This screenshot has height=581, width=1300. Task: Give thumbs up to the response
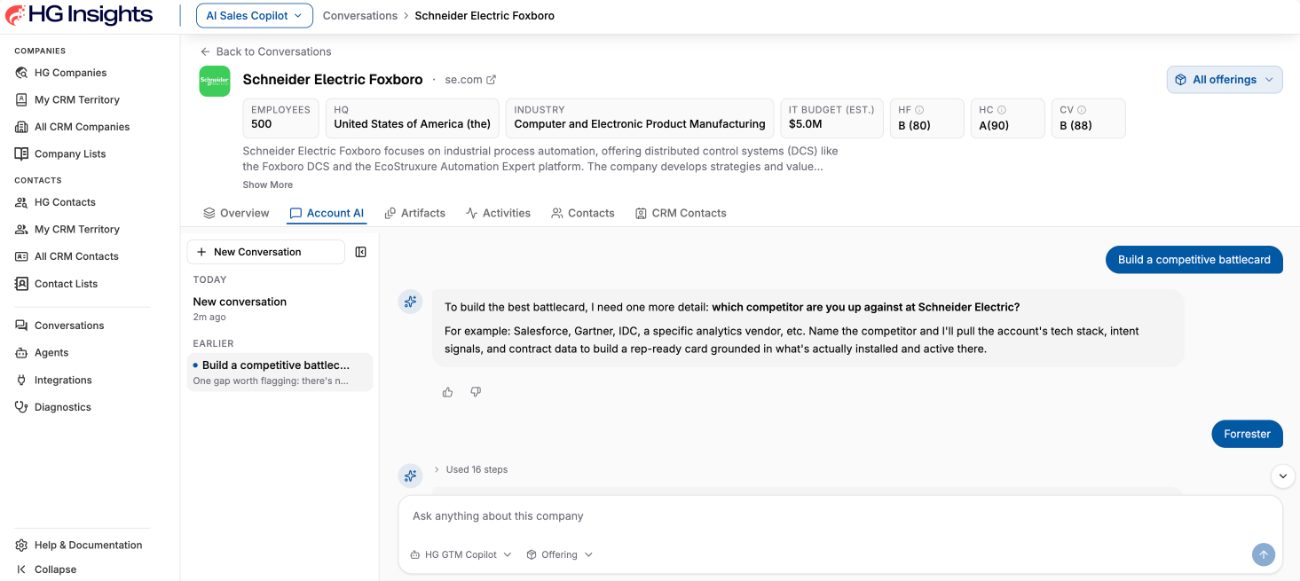[x=448, y=392]
